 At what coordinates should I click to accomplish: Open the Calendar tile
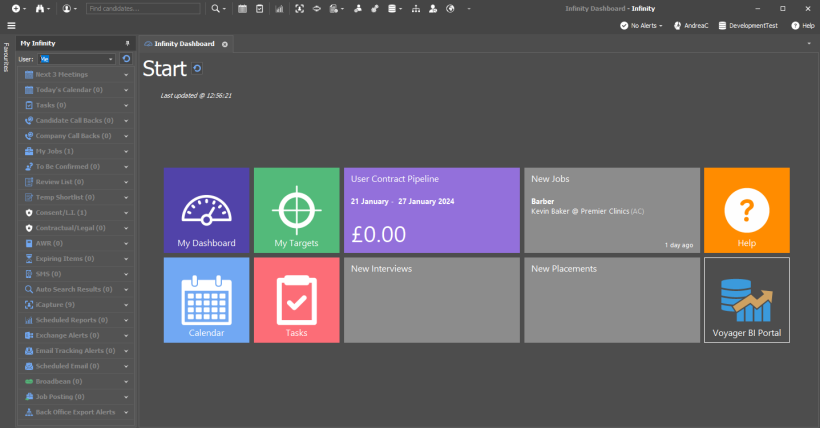pos(206,300)
